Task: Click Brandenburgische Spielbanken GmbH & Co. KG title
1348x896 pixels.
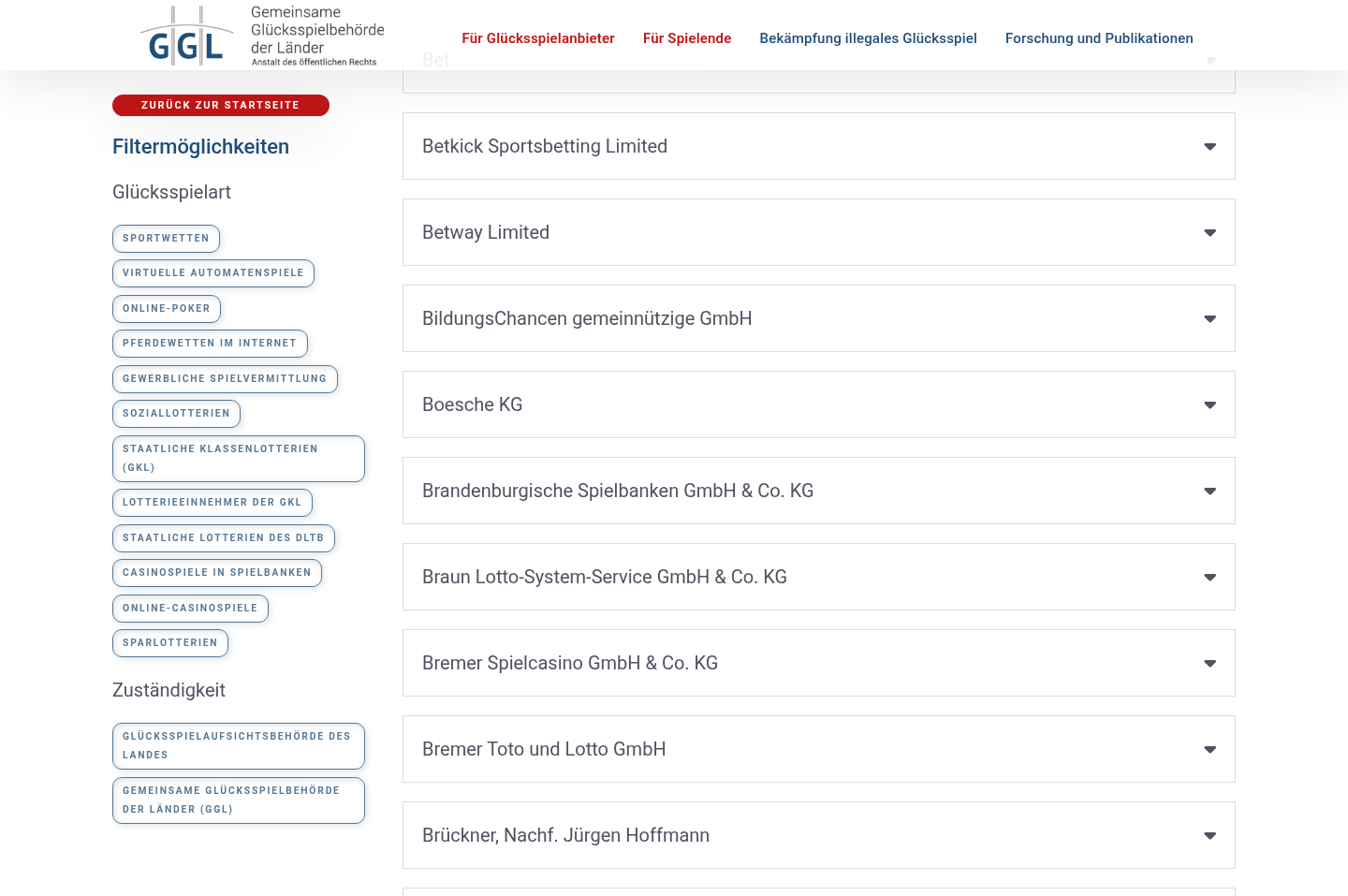Action: click(x=618, y=491)
